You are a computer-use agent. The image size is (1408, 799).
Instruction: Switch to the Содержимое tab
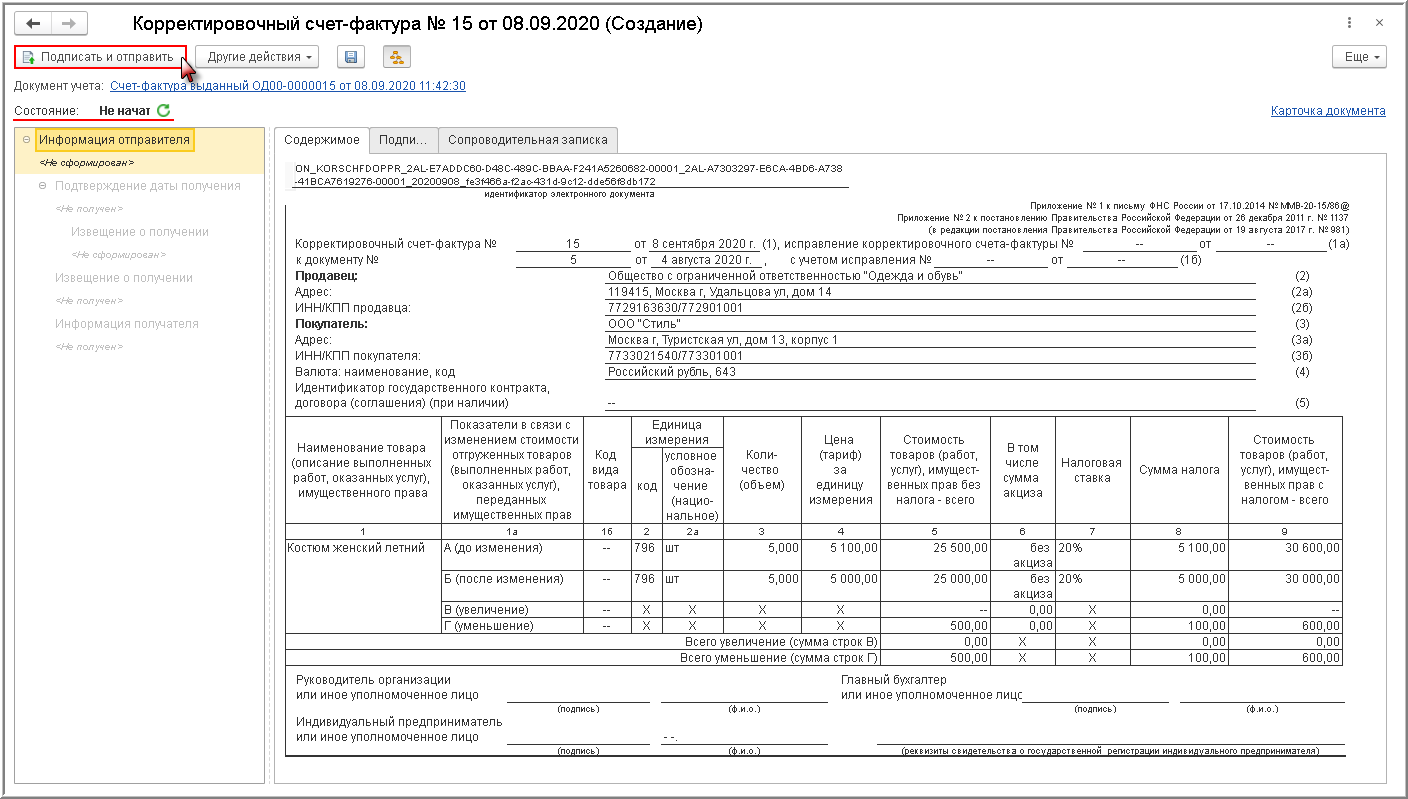point(322,140)
